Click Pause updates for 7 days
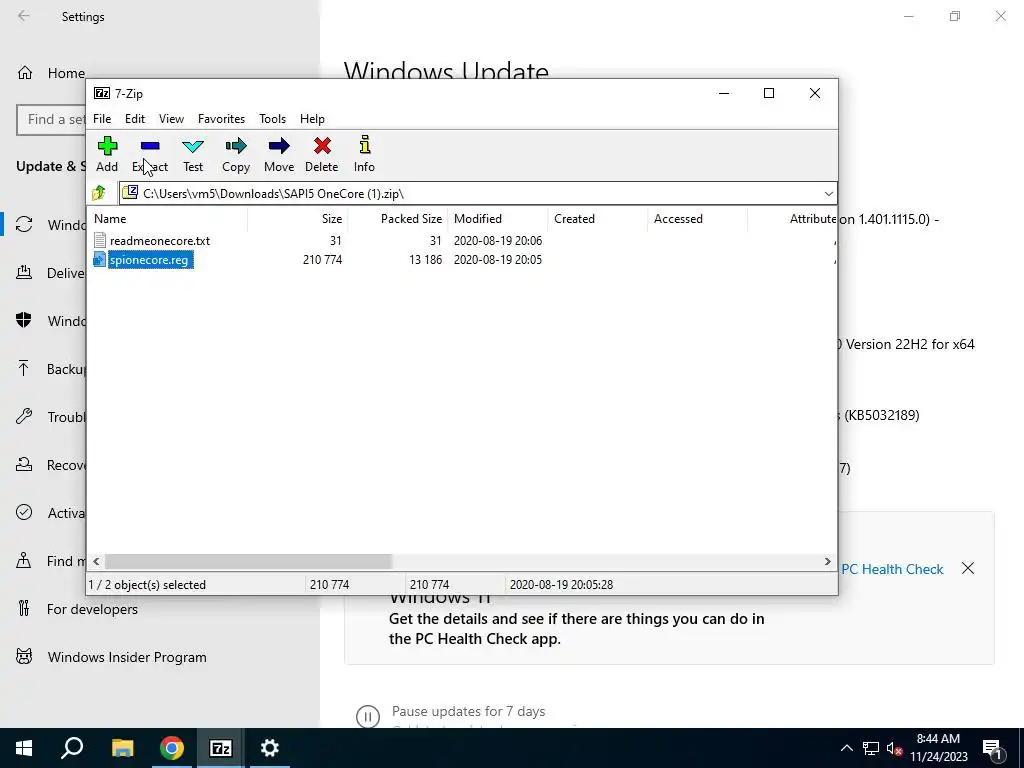The image size is (1024, 768). point(468,711)
